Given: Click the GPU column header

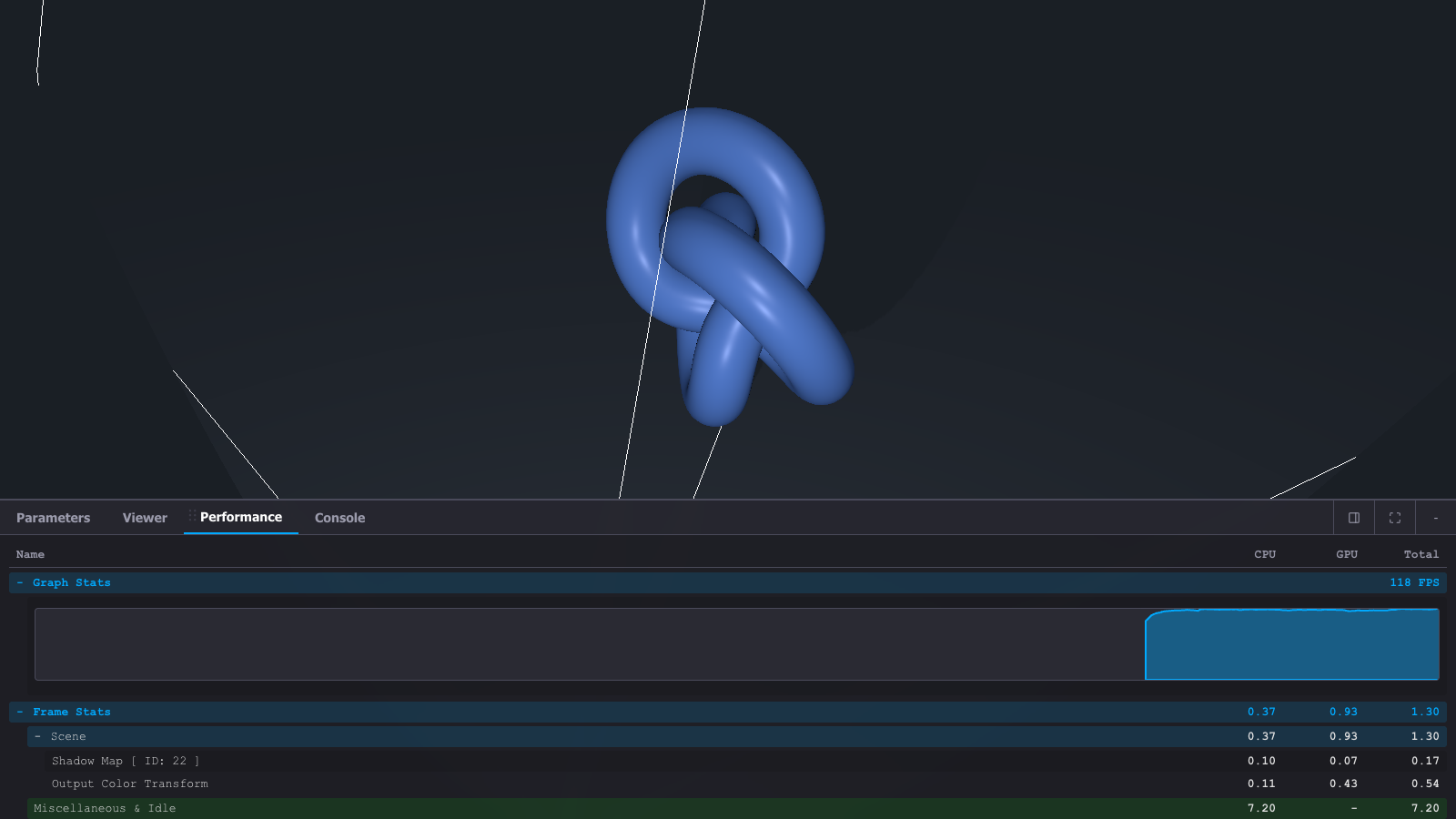Looking at the screenshot, I should [x=1346, y=554].
